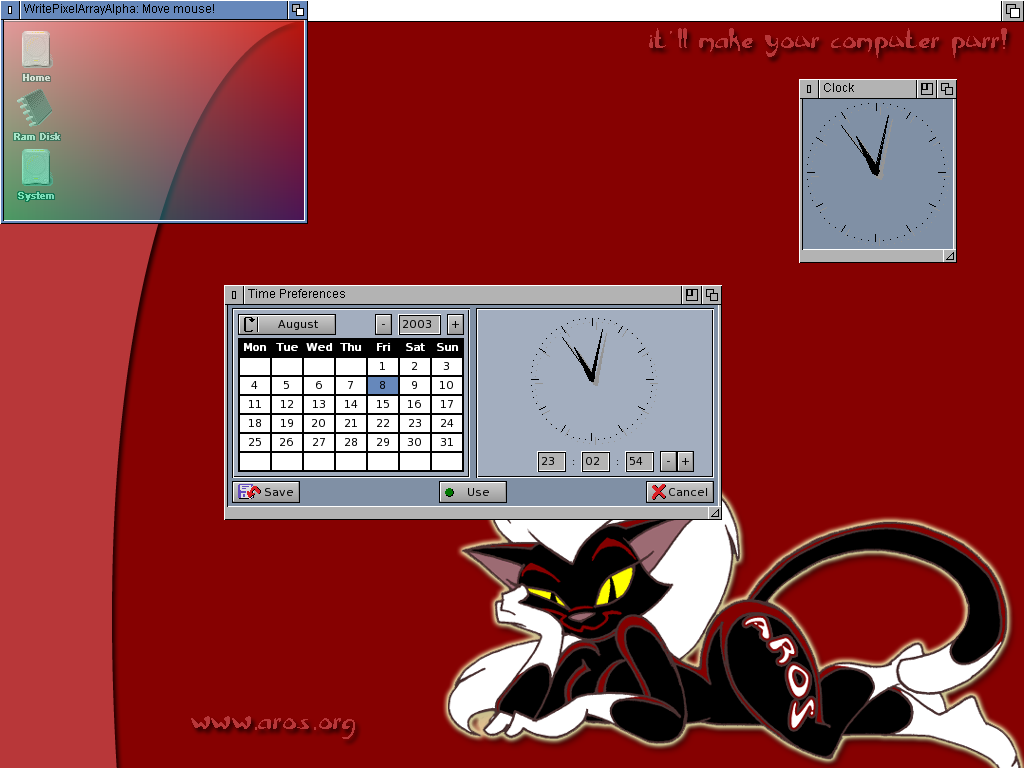
Task: Click the Save button in Time Preferences
Action: click(266, 492)
